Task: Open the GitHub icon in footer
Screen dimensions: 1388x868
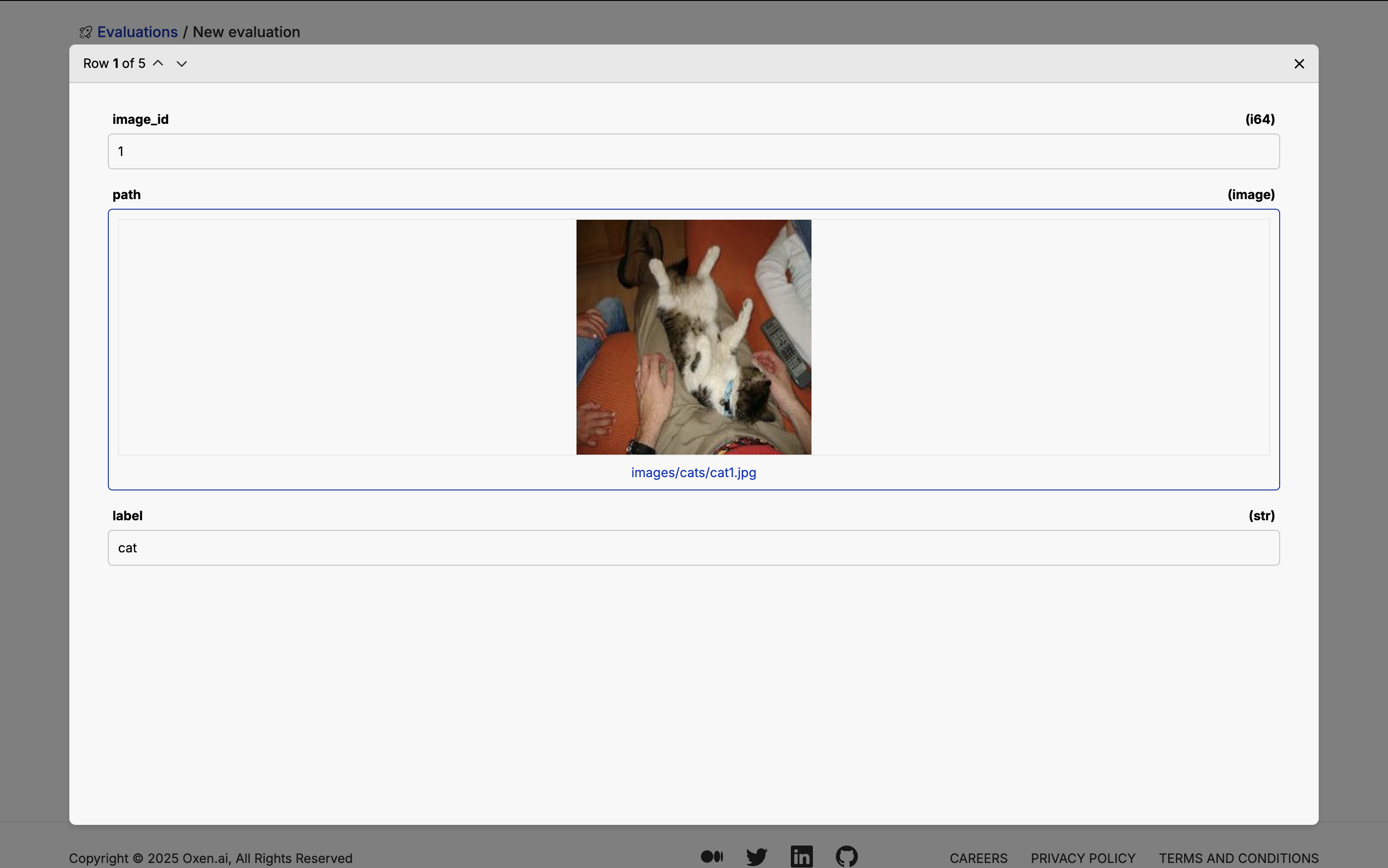Action: click(x=846, y=857)
